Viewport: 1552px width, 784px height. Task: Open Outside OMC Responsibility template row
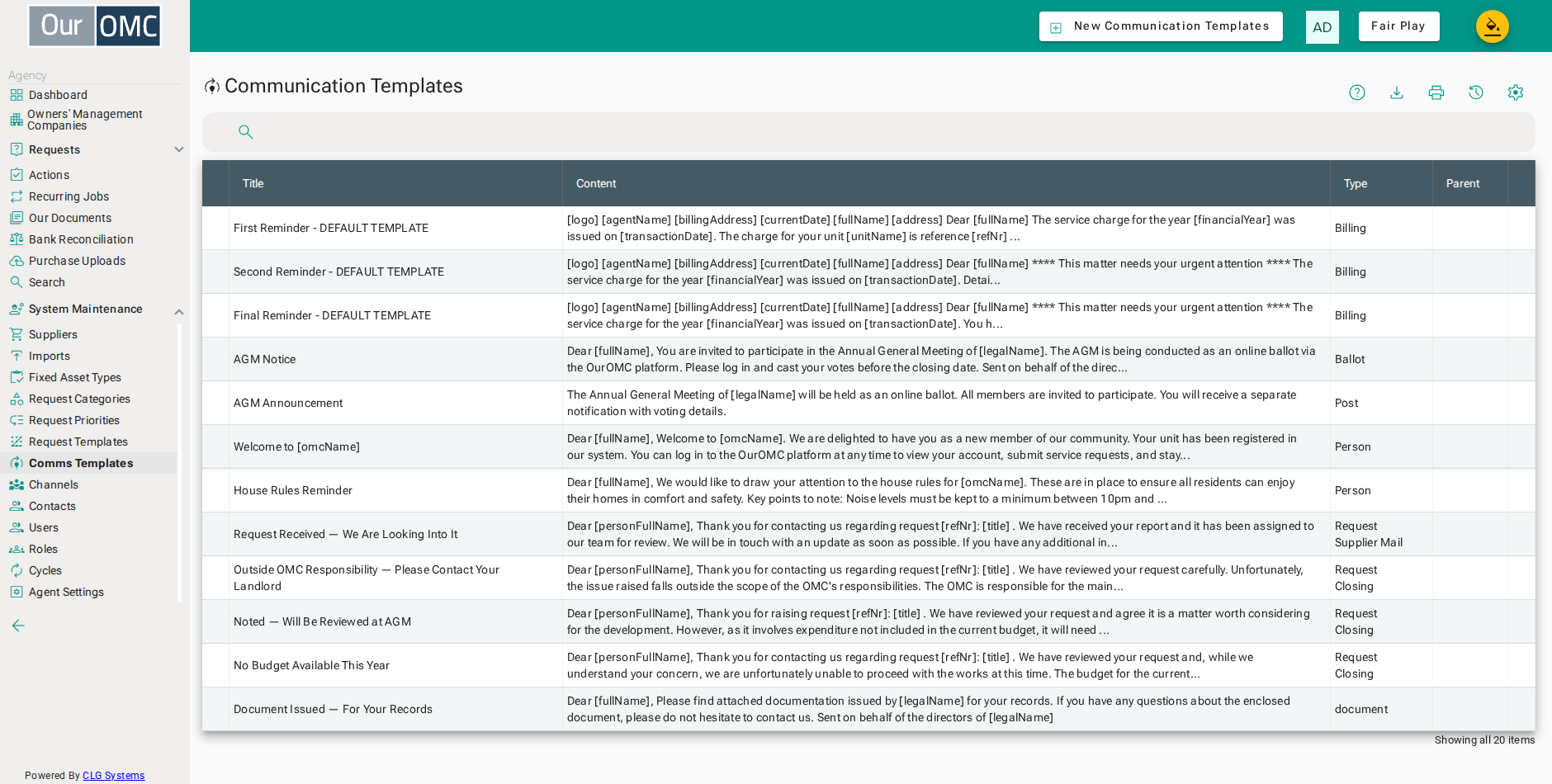(868, 578)
